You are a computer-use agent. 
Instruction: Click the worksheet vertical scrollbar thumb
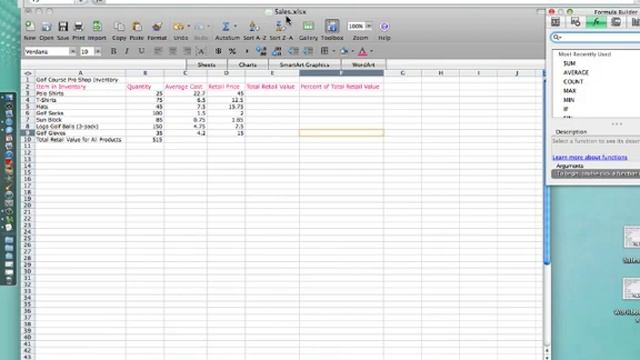tap(547, 171)
